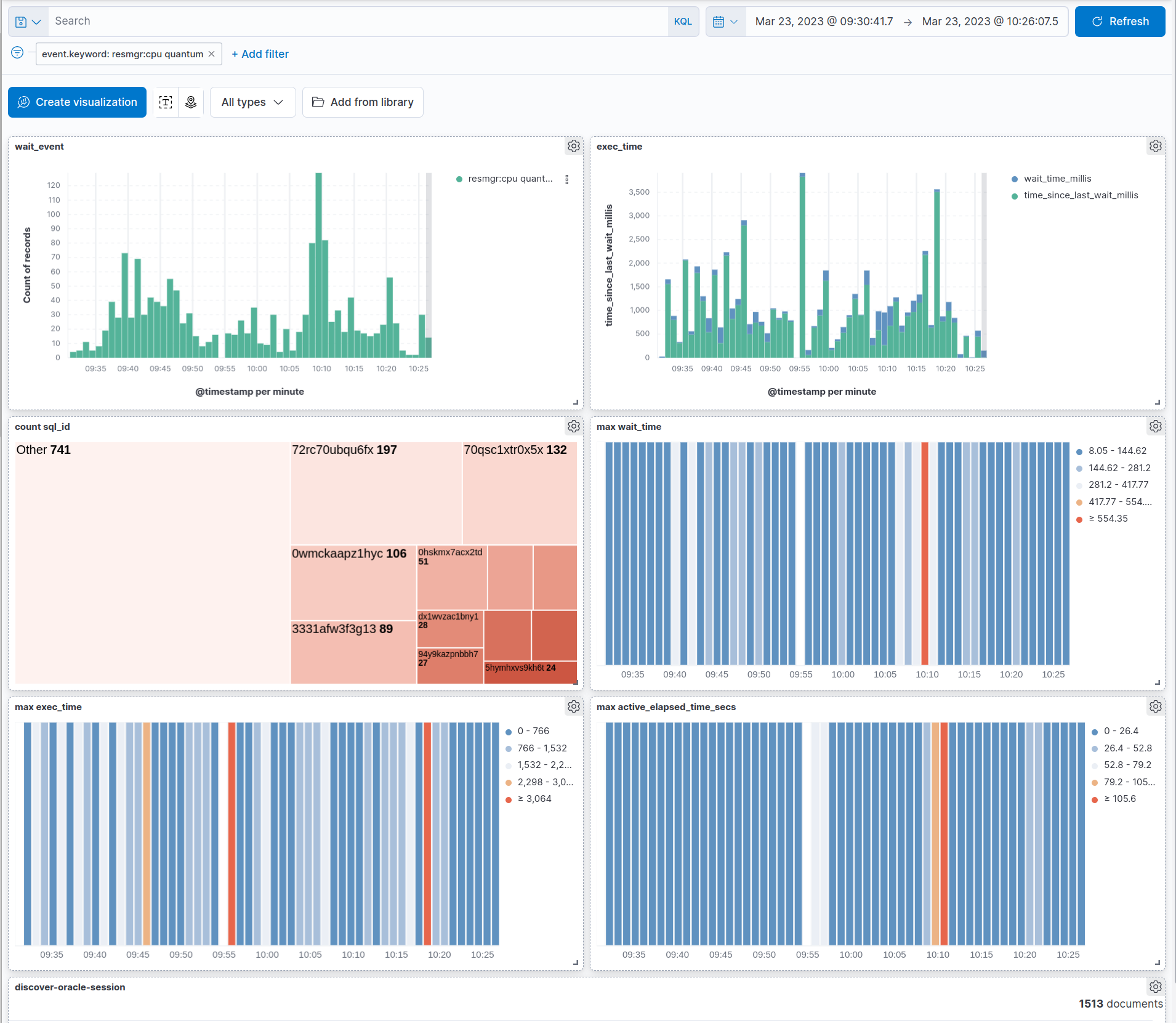Toggle time_since_last_wait_millis legend series

(x=1081, y=195)
